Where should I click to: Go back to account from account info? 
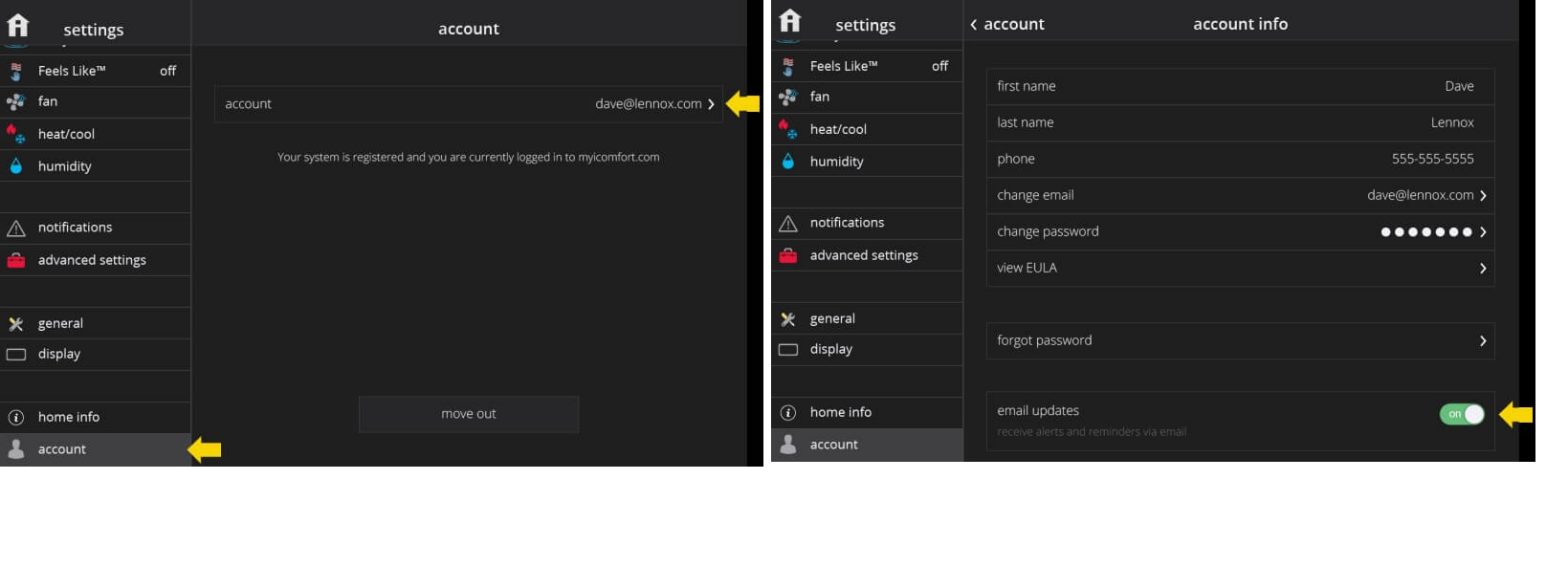pyautogui.click(x=1007, y=24)
